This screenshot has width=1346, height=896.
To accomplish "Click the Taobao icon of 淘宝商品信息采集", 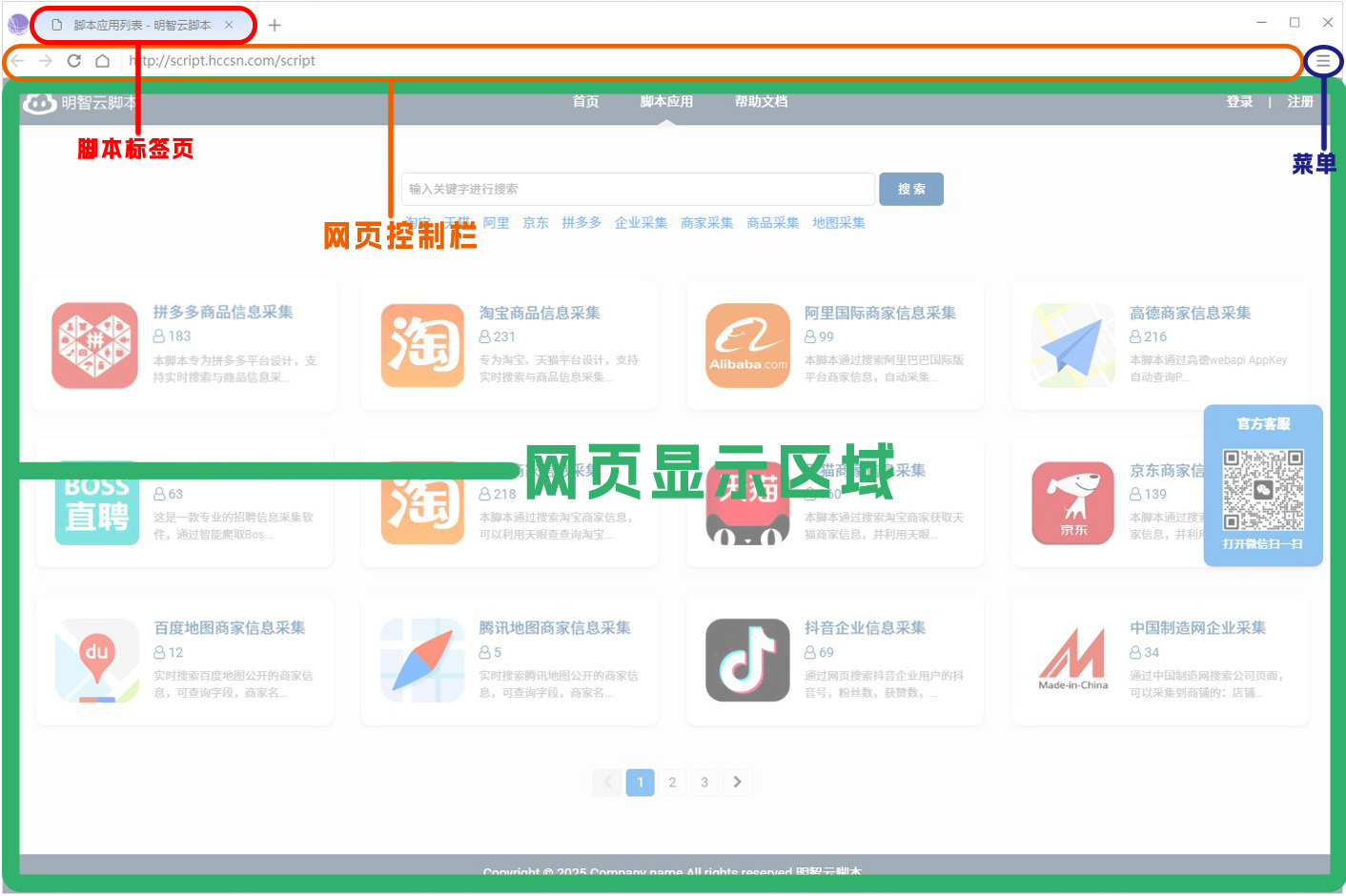I will click(x=422, y=345).
